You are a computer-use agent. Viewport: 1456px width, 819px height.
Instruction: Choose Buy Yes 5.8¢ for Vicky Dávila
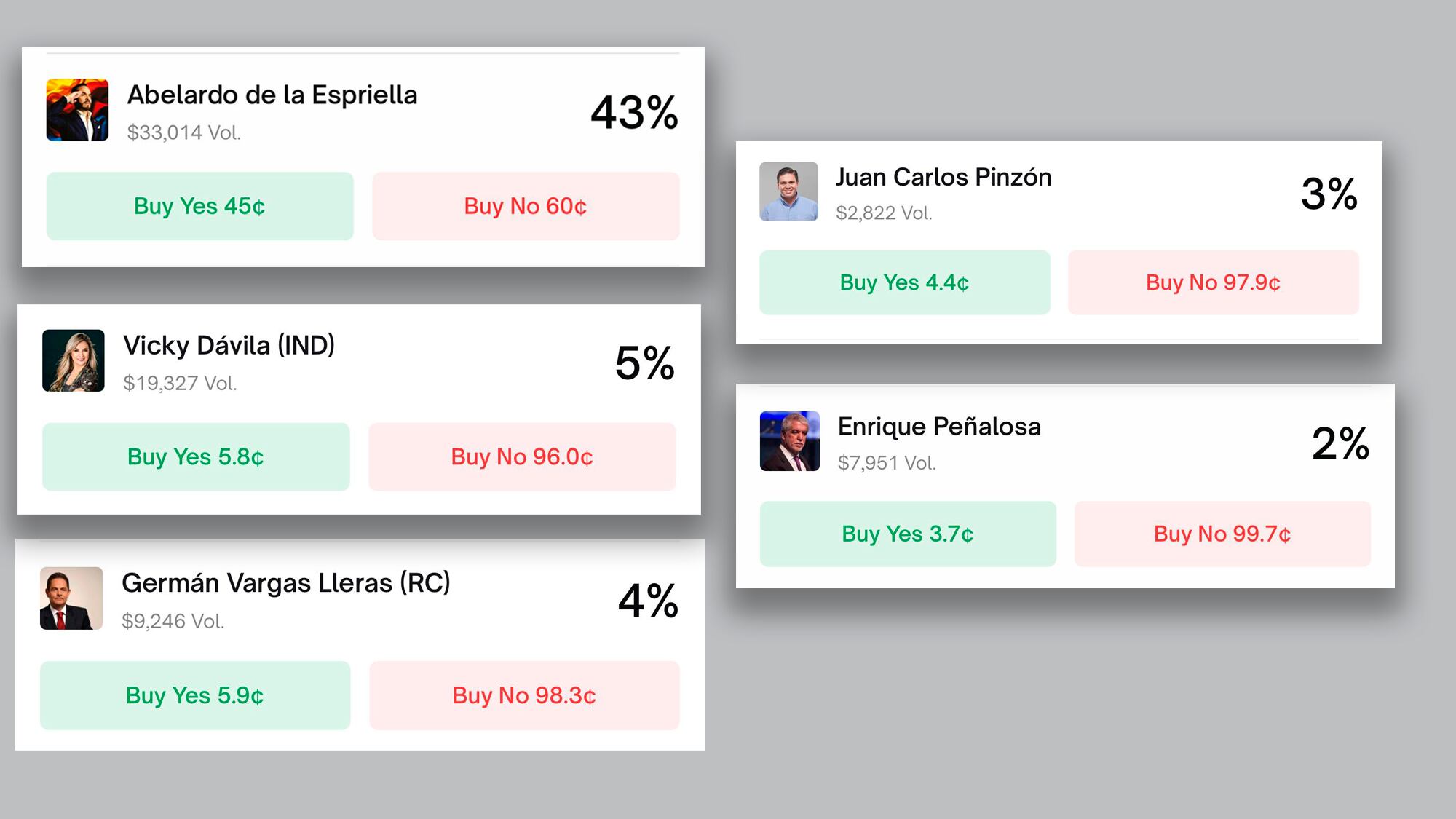click(196, 456)
